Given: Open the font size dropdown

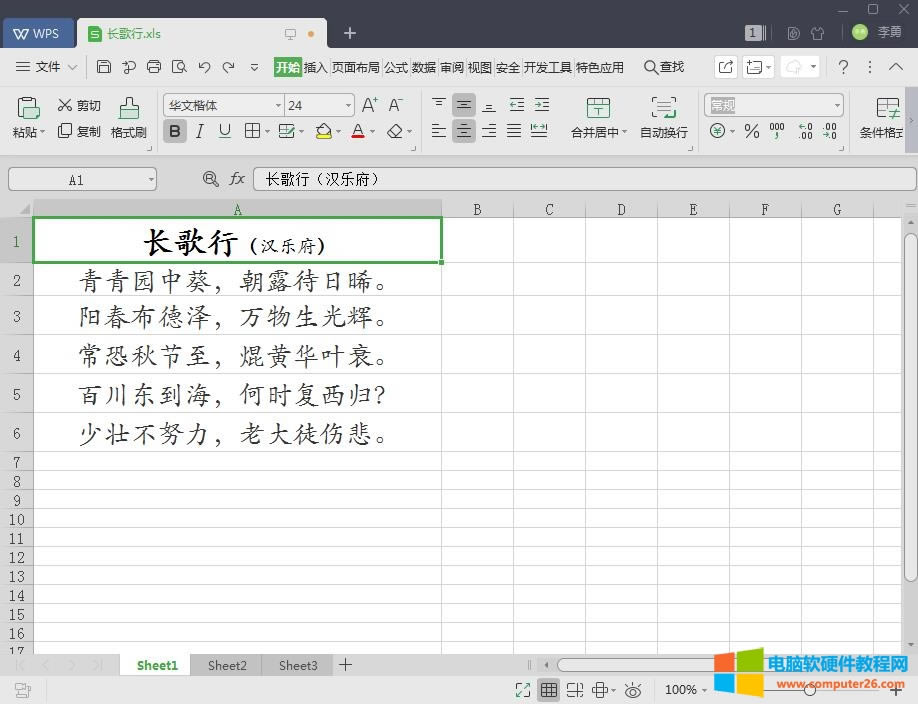Looking at the screenshot, I should point(347,104).
